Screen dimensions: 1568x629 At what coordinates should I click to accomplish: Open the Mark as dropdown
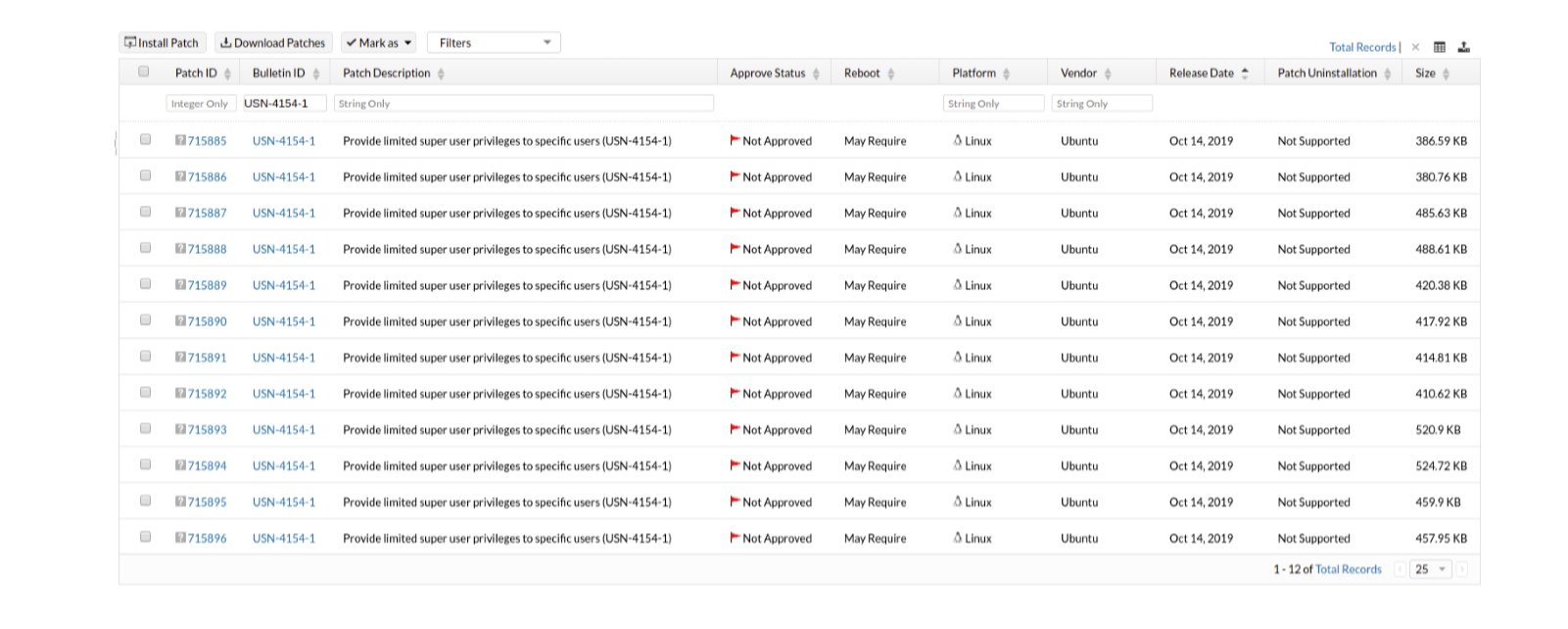coord(378,43)
